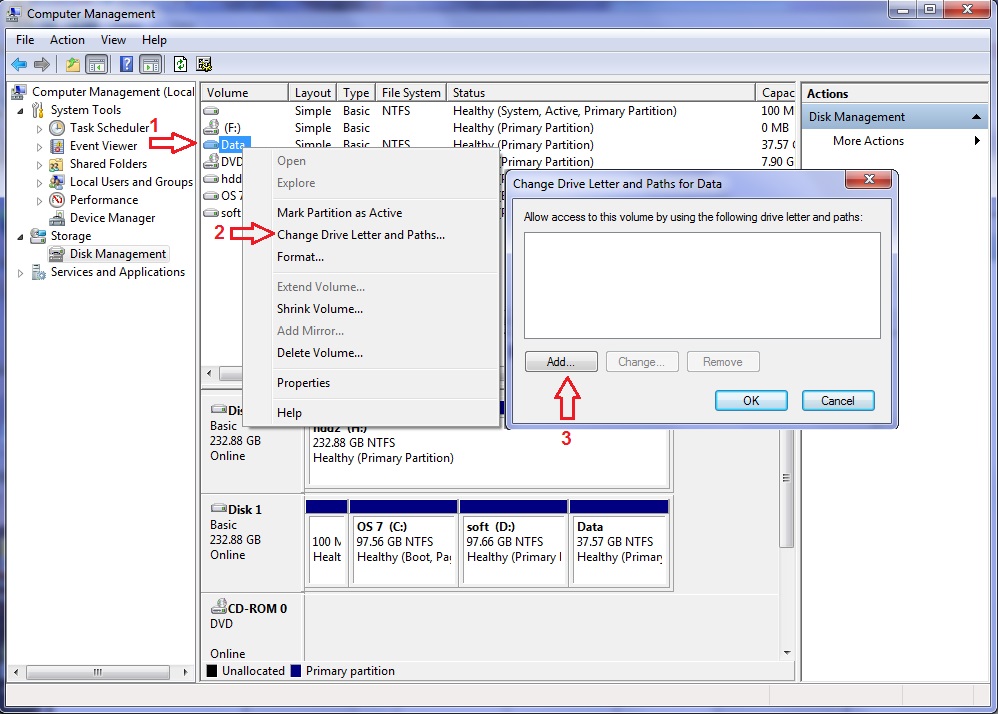998x714 pixels.
Task: Sort by the Volume column header
Action: pos(244,93)
